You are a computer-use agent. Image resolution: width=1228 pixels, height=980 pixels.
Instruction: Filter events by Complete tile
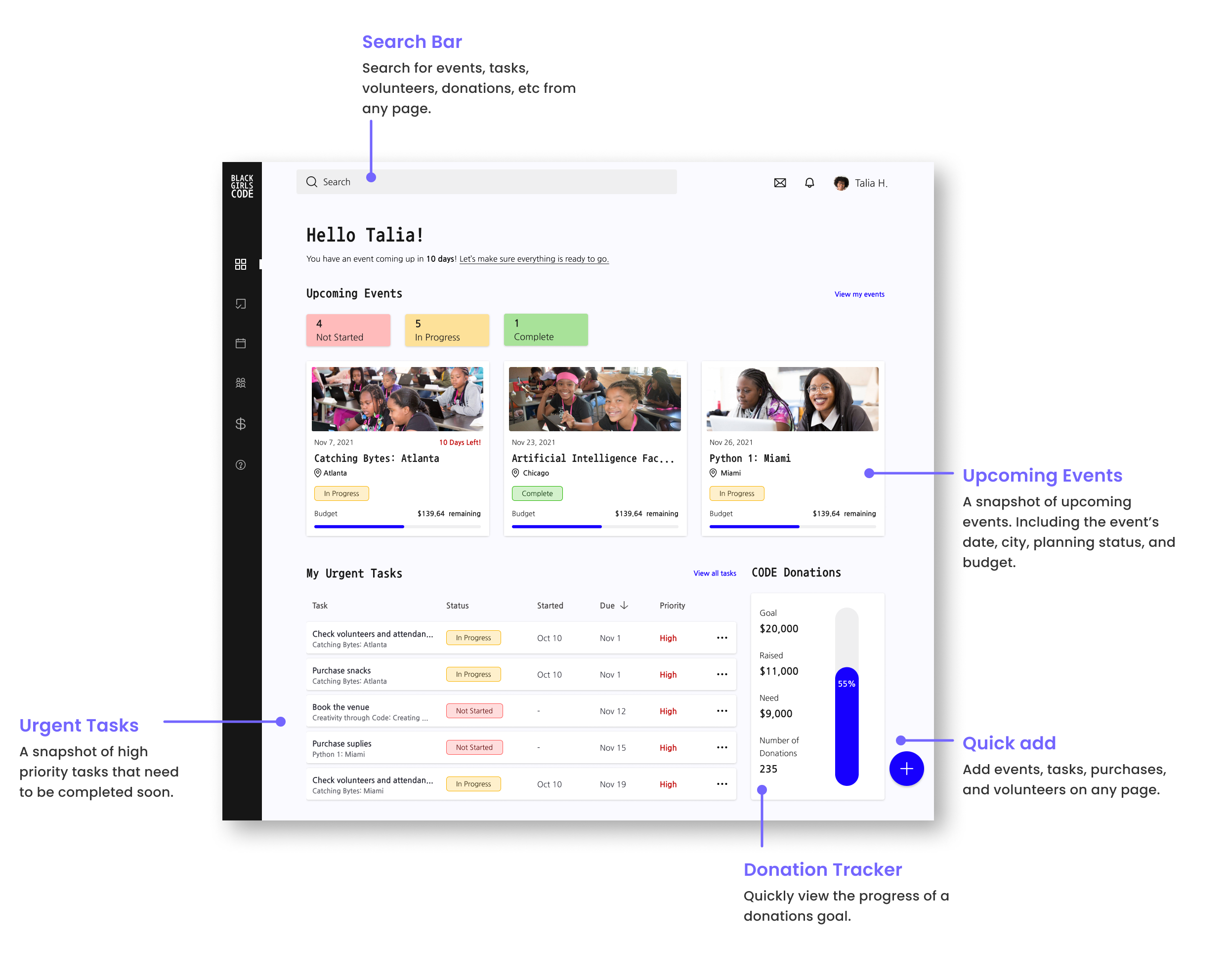545,330
